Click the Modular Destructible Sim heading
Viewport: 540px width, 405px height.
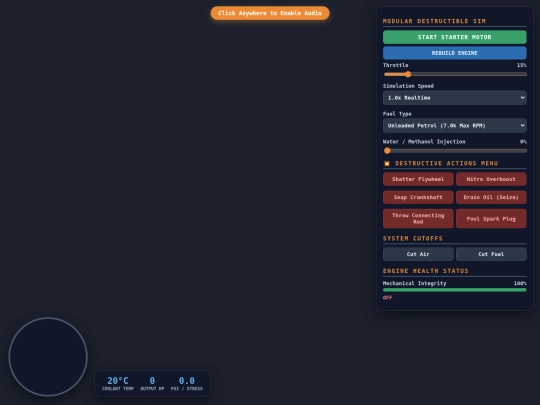(x=434, y=21)
